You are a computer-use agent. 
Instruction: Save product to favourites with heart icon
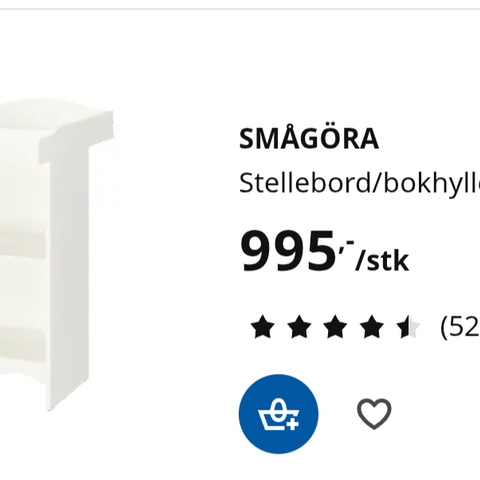coord(374,414)
